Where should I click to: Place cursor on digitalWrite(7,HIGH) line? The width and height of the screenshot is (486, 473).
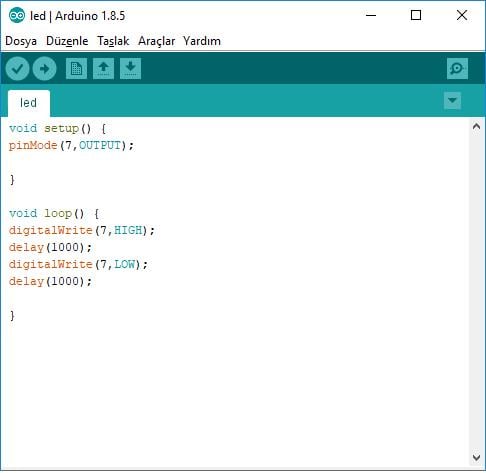[x=82, y=230]
